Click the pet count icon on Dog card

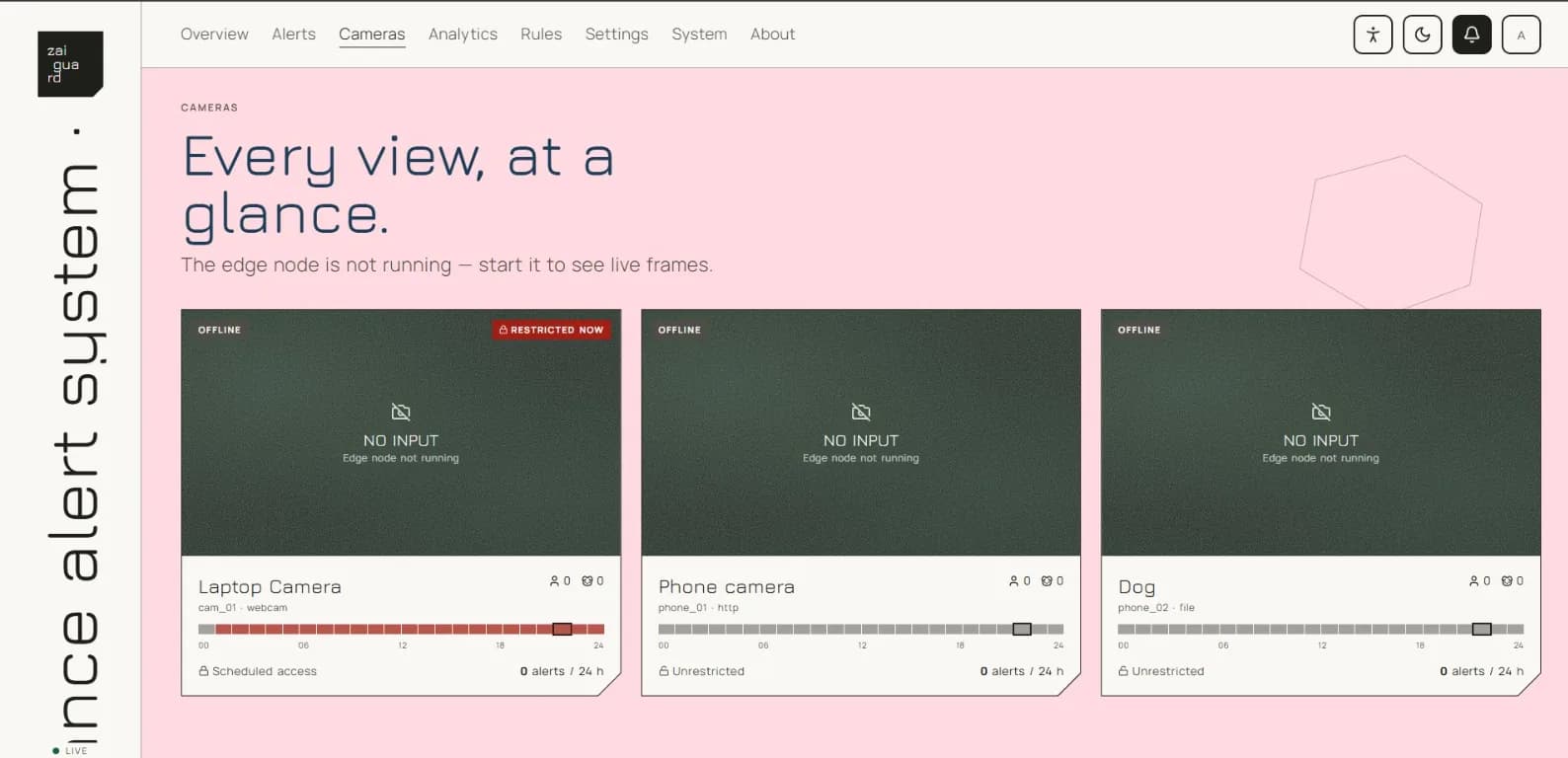click(x=1507, y=581)
